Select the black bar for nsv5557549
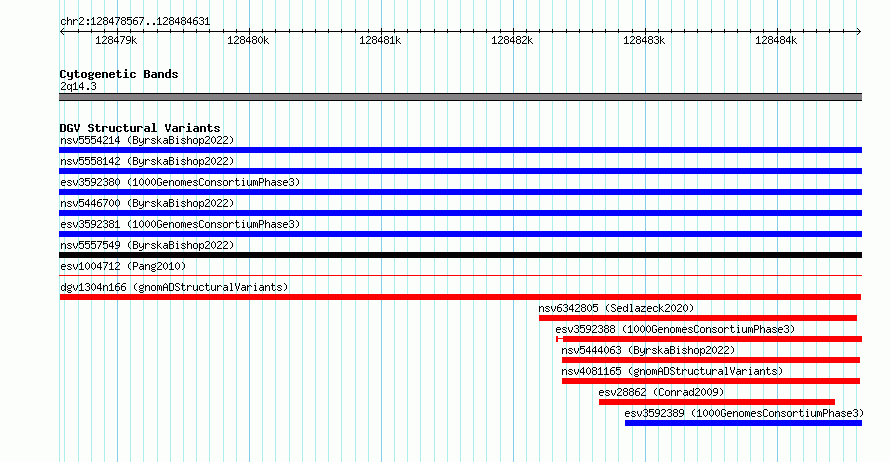890x462 pixels. point(460,255)
